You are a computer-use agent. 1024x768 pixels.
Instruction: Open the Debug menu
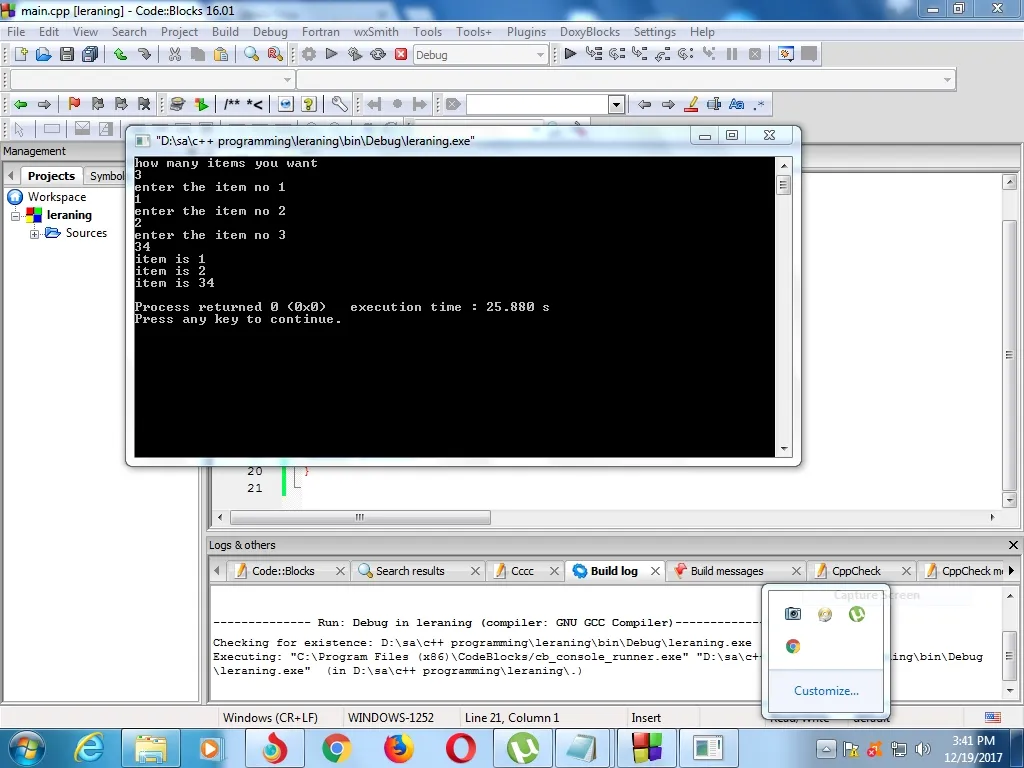[270, 31]
